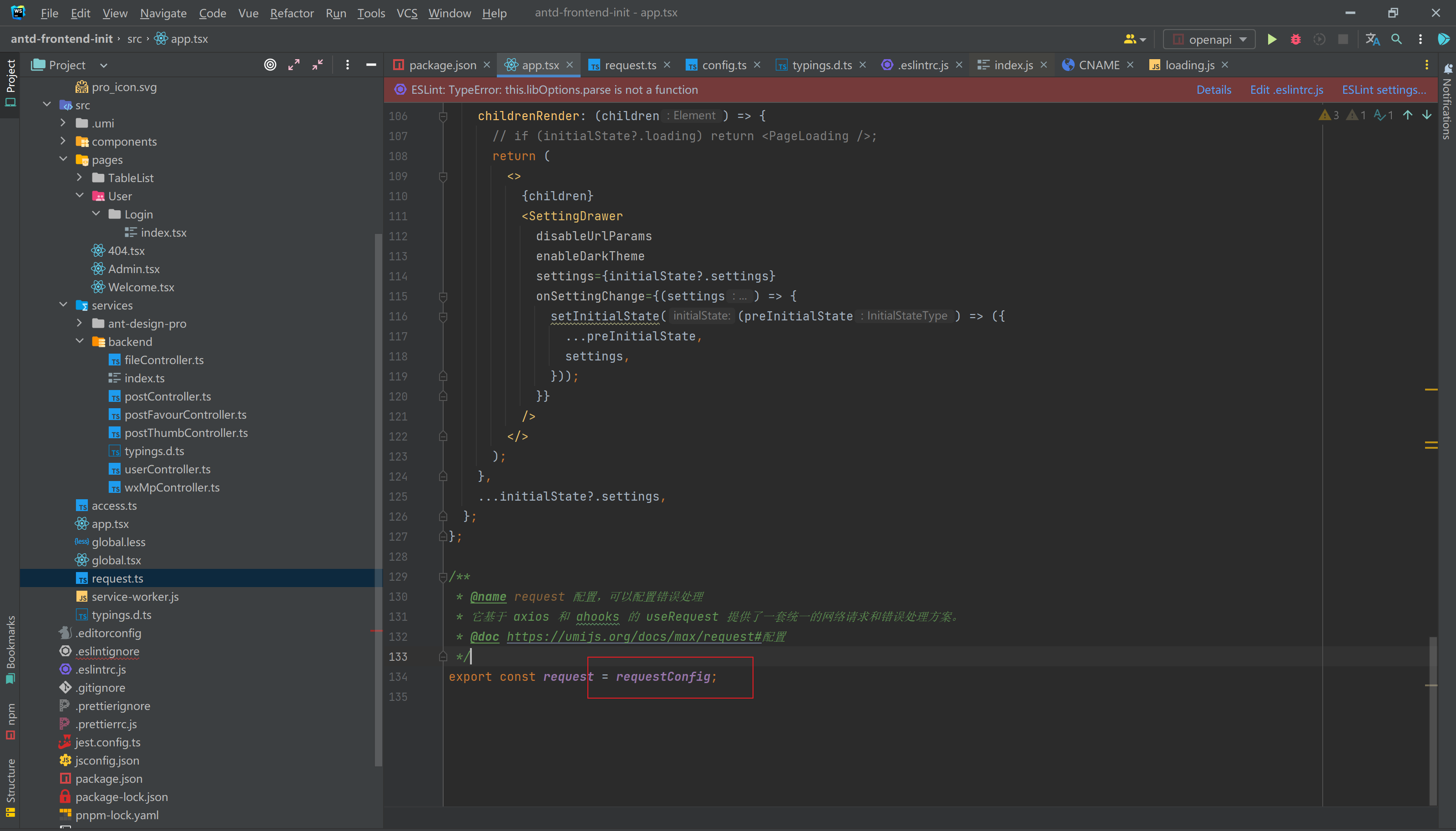Fold the childrenRender block at line 106
The height and width of the screenshot is (831, 1456).
[443, 117]
